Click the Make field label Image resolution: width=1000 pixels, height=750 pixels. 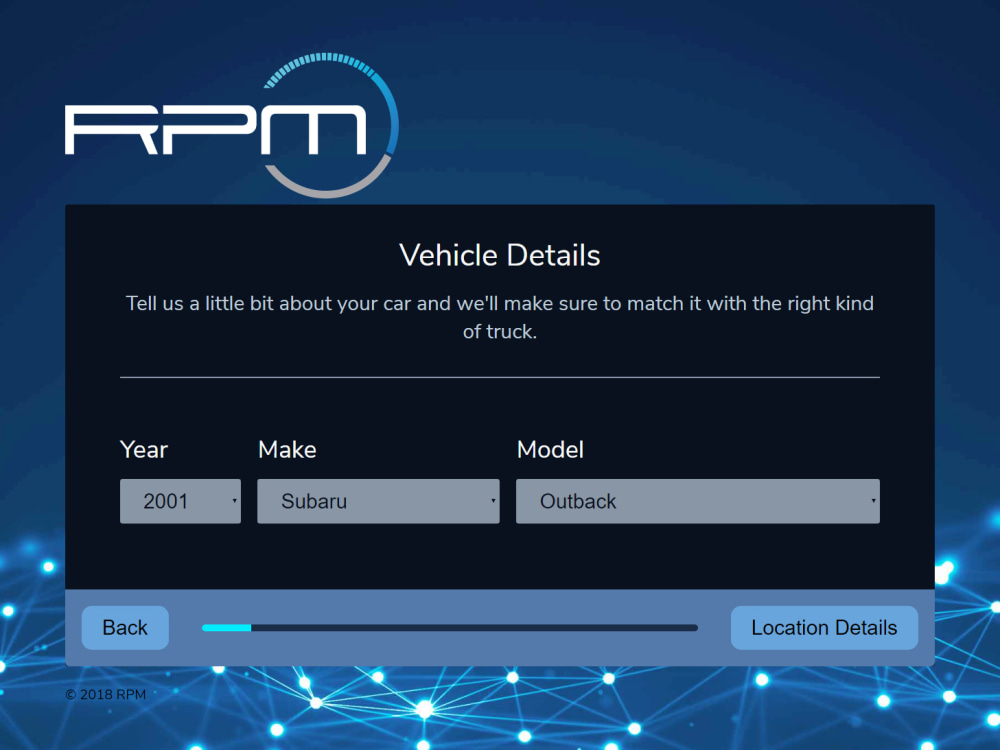point(287,450)
